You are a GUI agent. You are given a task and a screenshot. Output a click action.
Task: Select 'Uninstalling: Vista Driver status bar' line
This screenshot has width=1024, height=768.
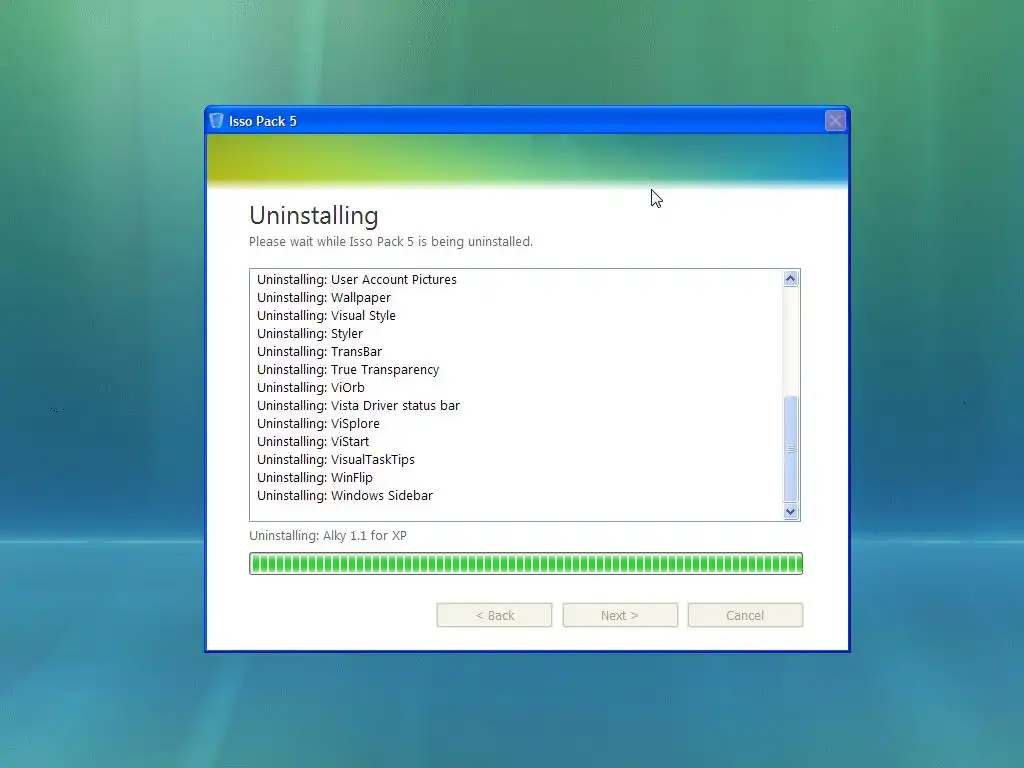359,406
